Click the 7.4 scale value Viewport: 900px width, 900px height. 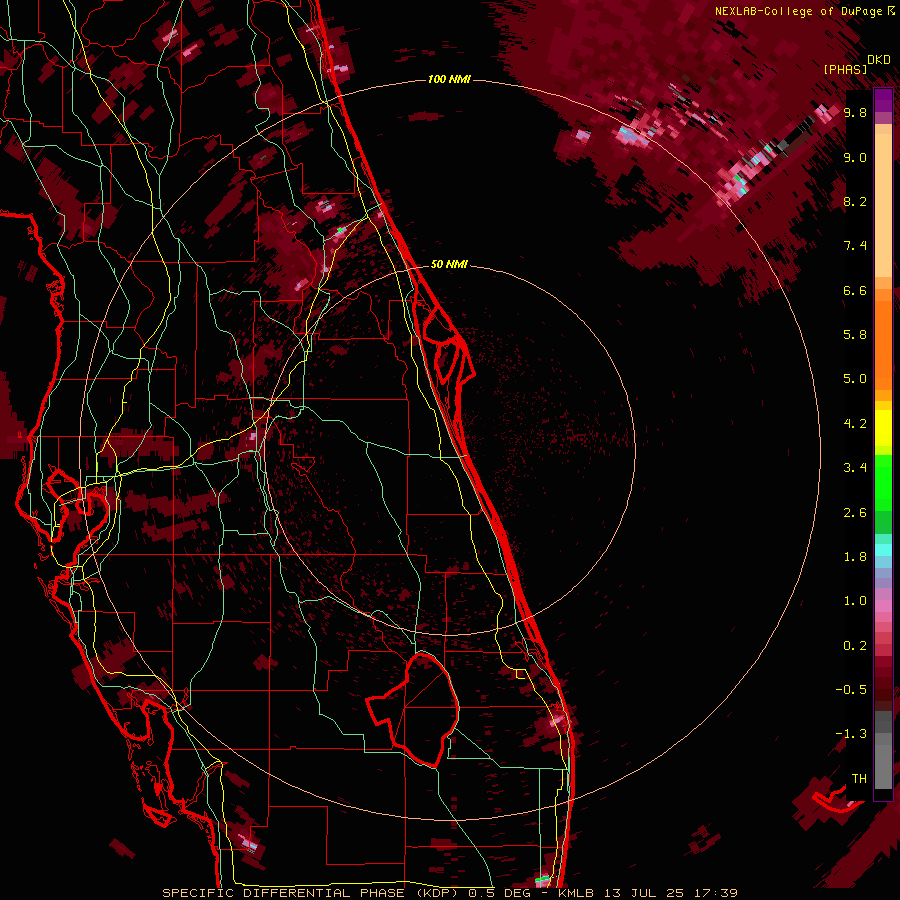click(x=855, y=246)
